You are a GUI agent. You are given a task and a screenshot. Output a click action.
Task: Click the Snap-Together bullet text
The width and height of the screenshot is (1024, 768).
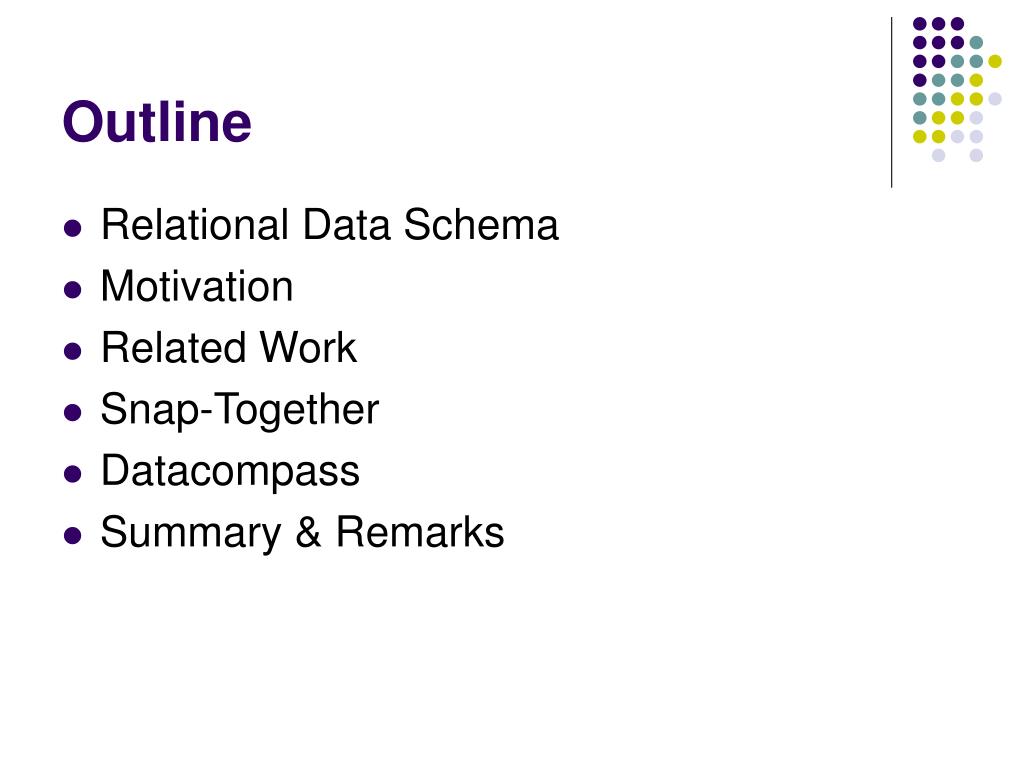click(240, 410)
